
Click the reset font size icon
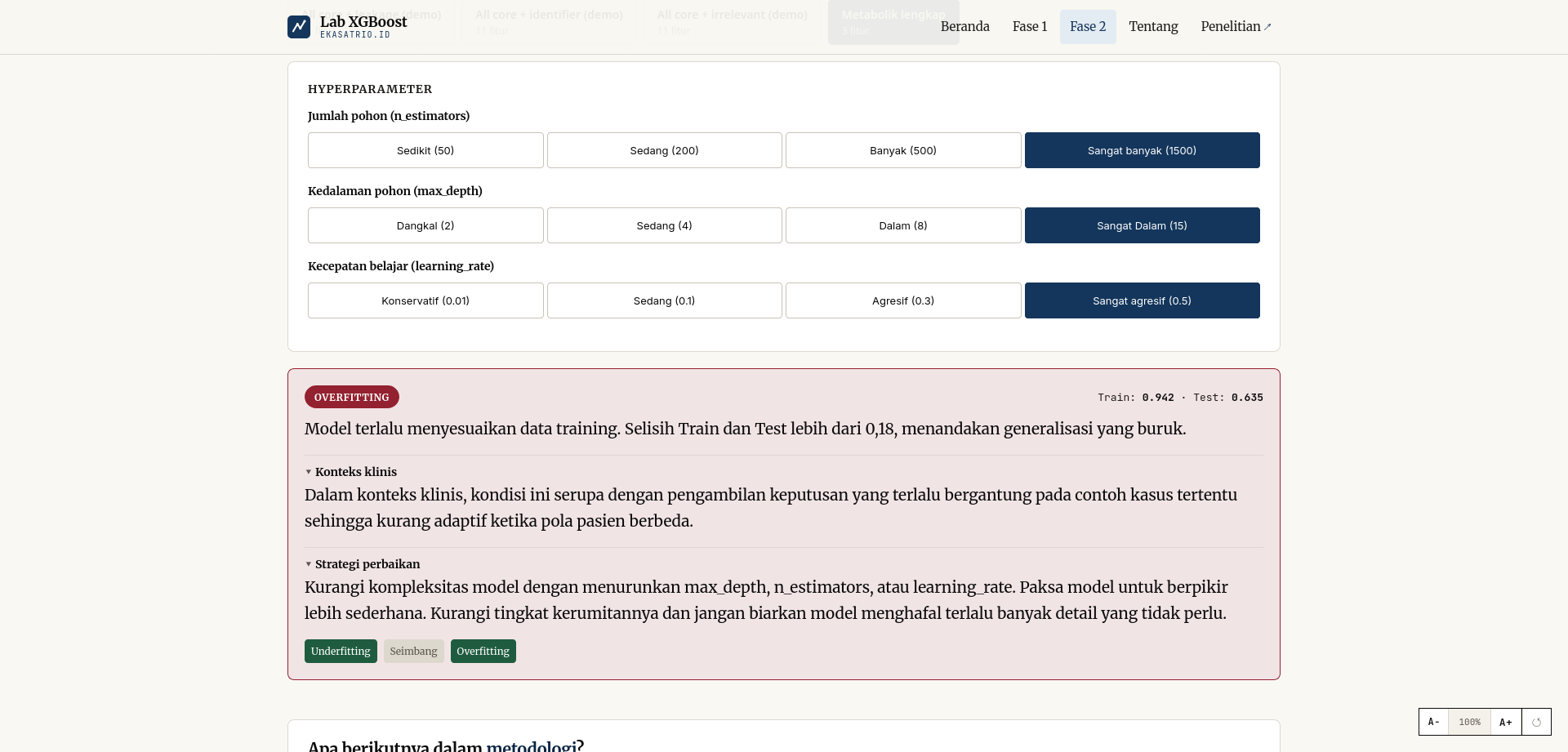tap(1536, 722)
